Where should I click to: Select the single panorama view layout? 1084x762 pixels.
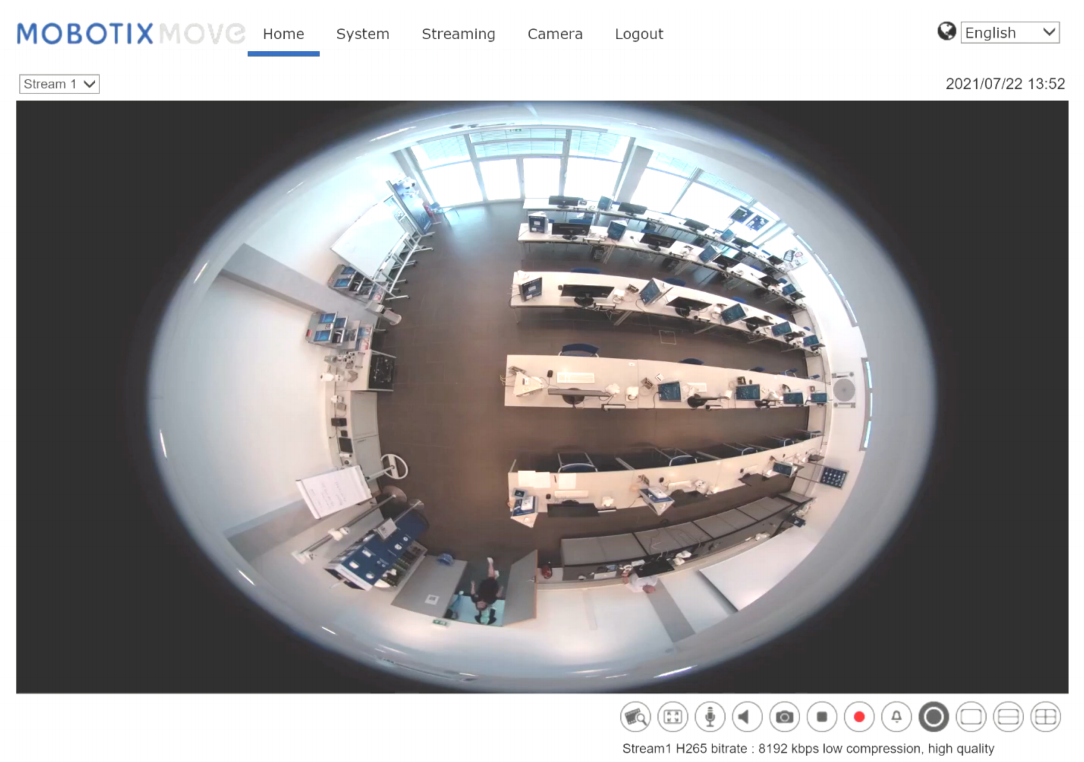(971, 716)
